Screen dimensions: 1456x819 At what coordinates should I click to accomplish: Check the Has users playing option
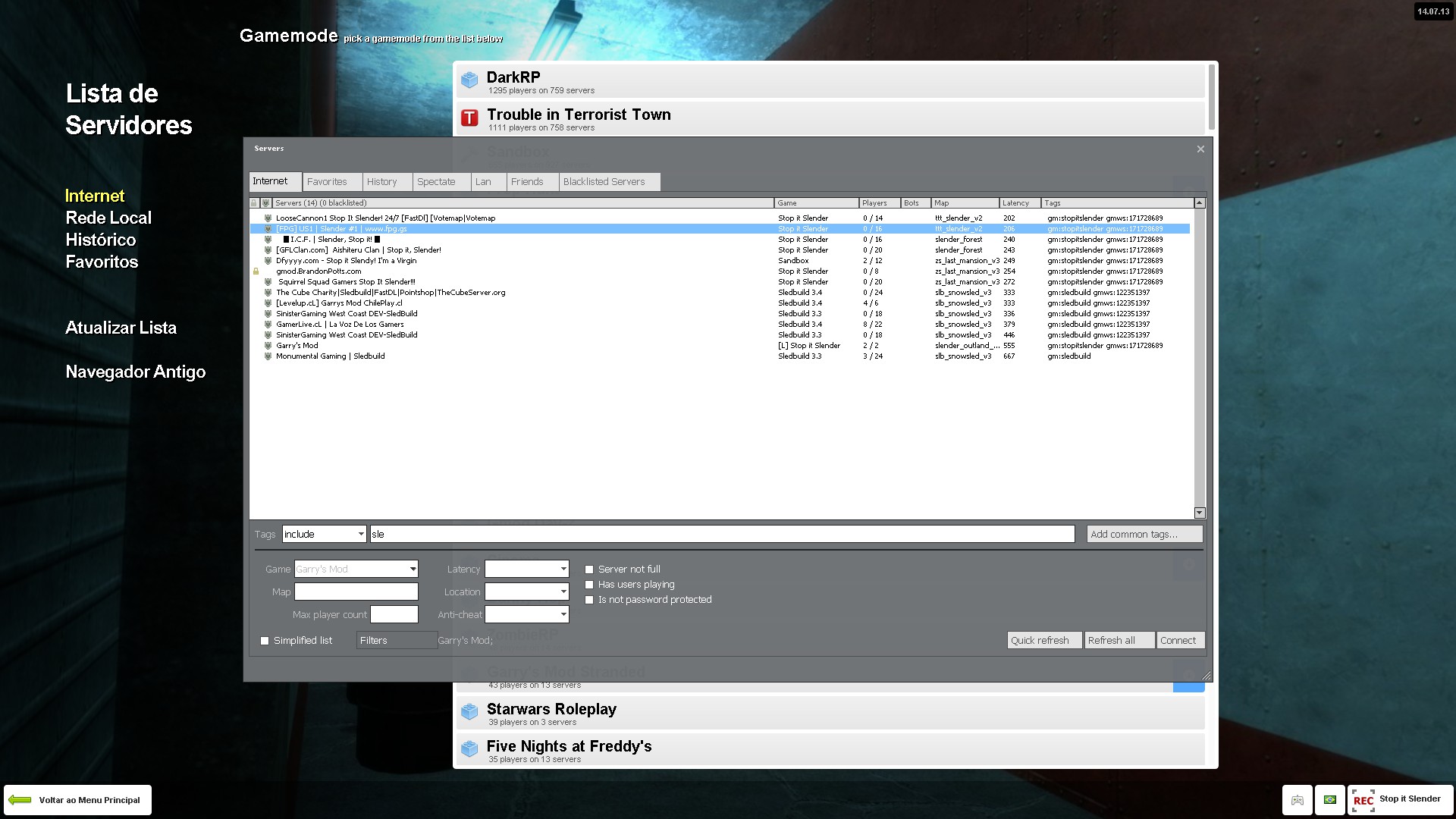589,585
